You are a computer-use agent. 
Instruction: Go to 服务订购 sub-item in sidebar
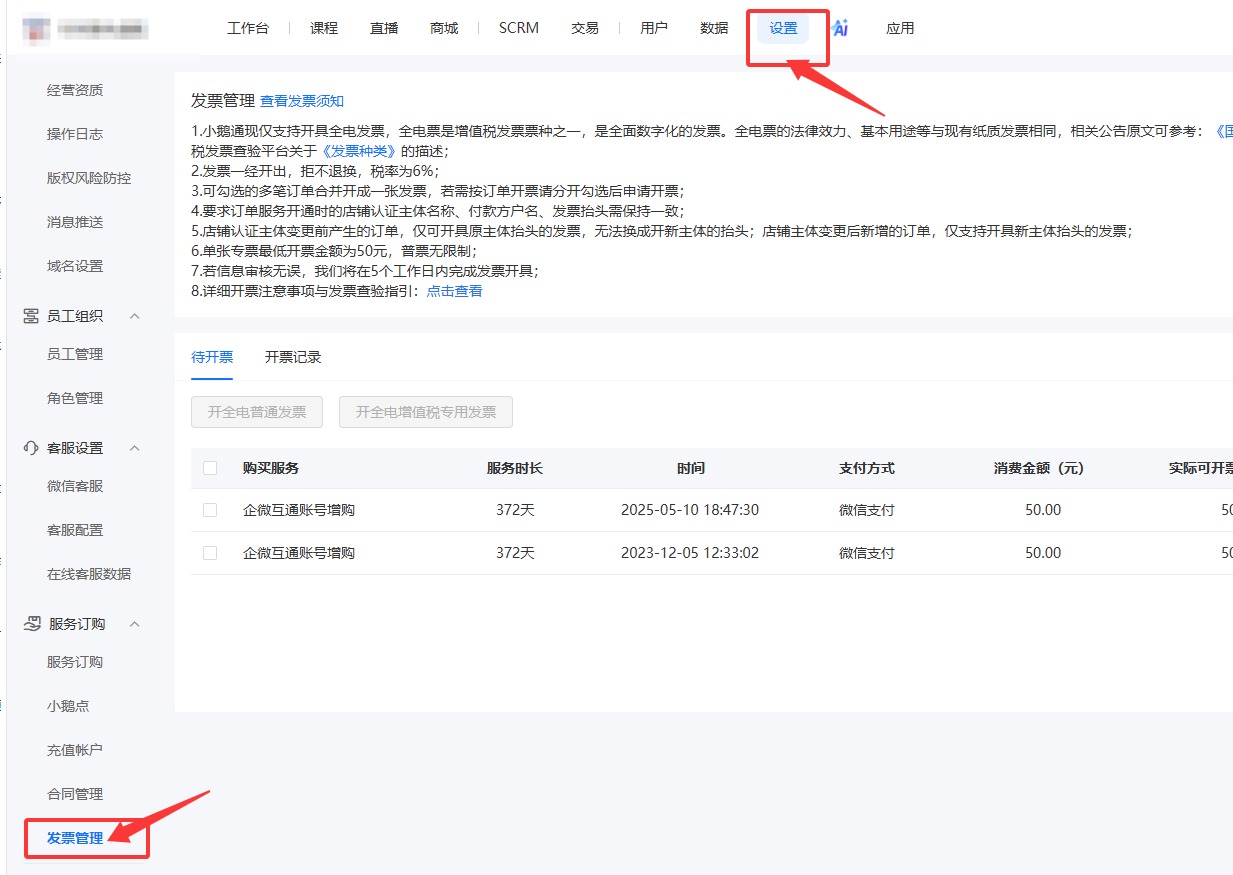point(75,662)
